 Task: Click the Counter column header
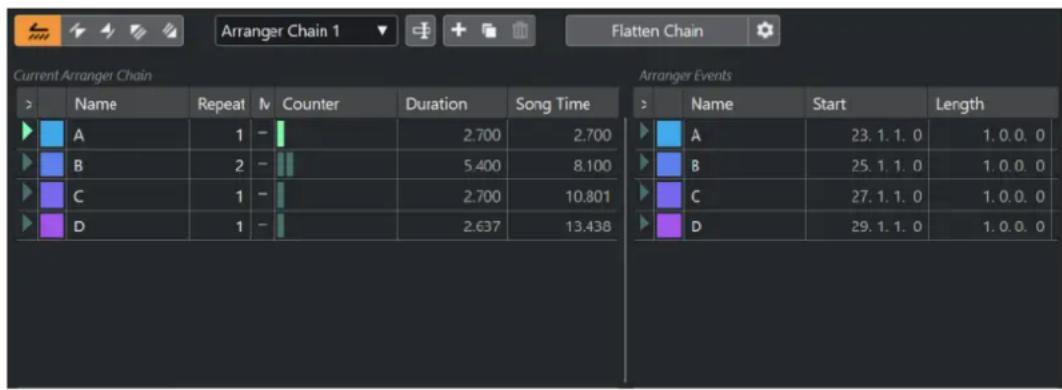[337, 104]
